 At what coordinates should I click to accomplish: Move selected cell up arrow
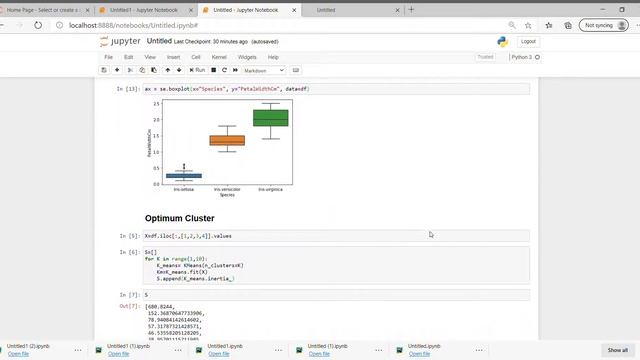(x=168, y=70)
